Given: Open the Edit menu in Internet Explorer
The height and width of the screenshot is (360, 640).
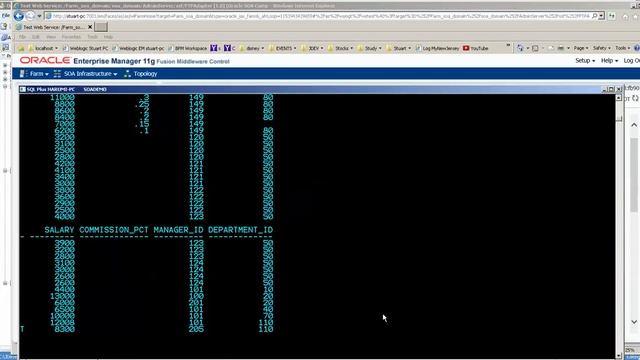Looking at the screenshot, I should (36, 37).
